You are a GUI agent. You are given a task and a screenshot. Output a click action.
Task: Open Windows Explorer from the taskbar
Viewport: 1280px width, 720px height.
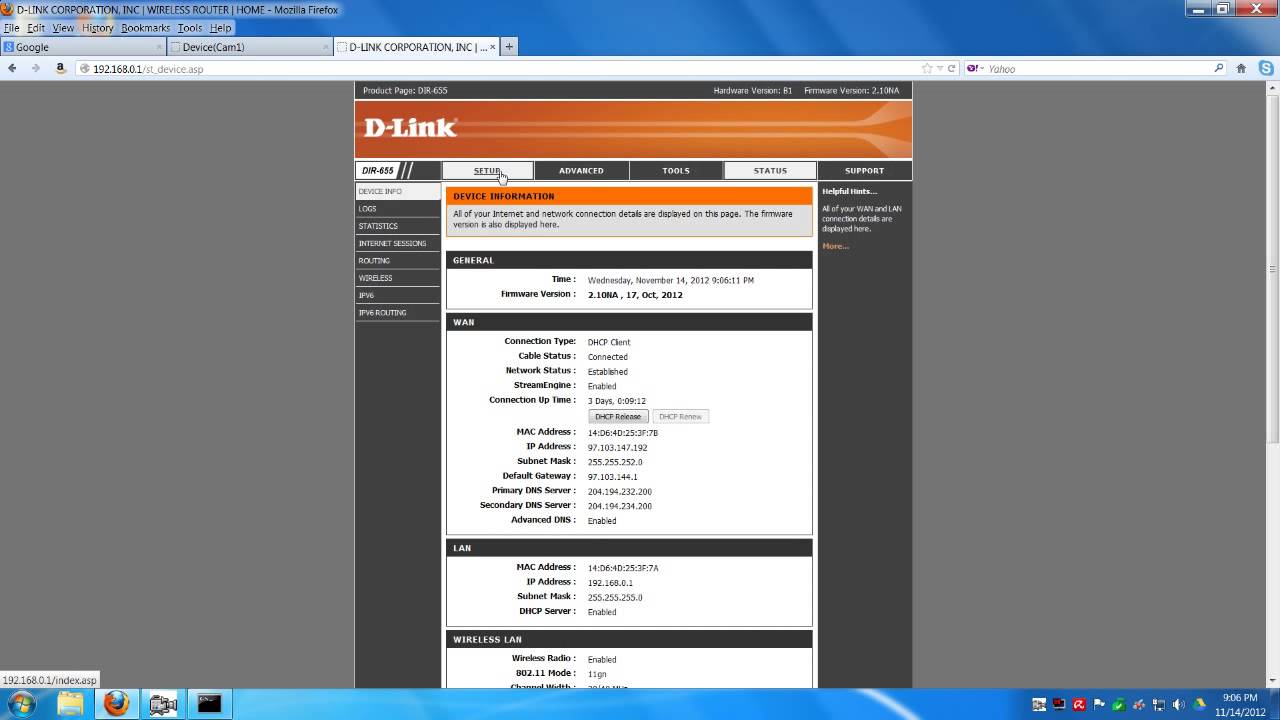tap(70, 704)
